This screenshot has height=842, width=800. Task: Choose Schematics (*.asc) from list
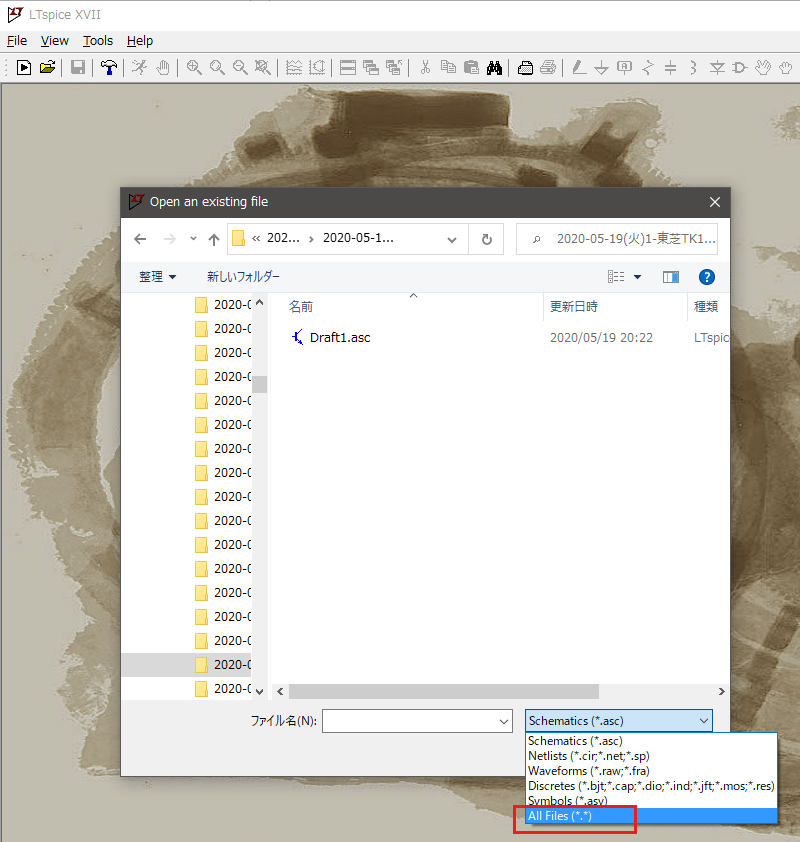pos(651,741)
